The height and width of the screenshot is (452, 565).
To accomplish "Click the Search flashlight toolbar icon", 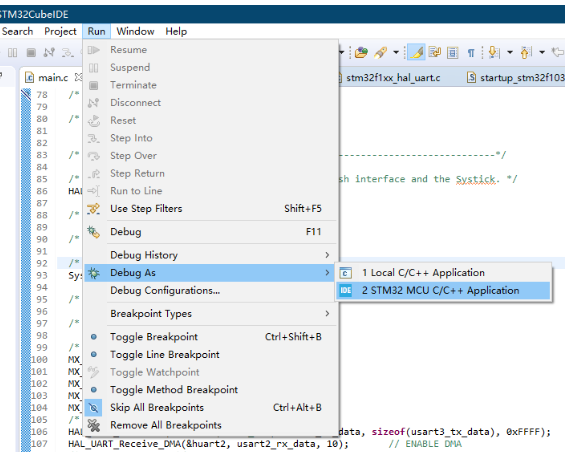I will click(x=381, y=53).
